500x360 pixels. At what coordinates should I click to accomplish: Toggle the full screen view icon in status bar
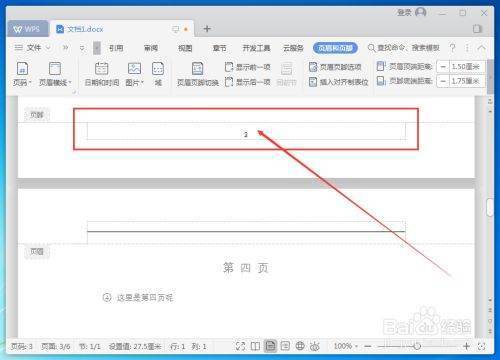click(240, 346)
